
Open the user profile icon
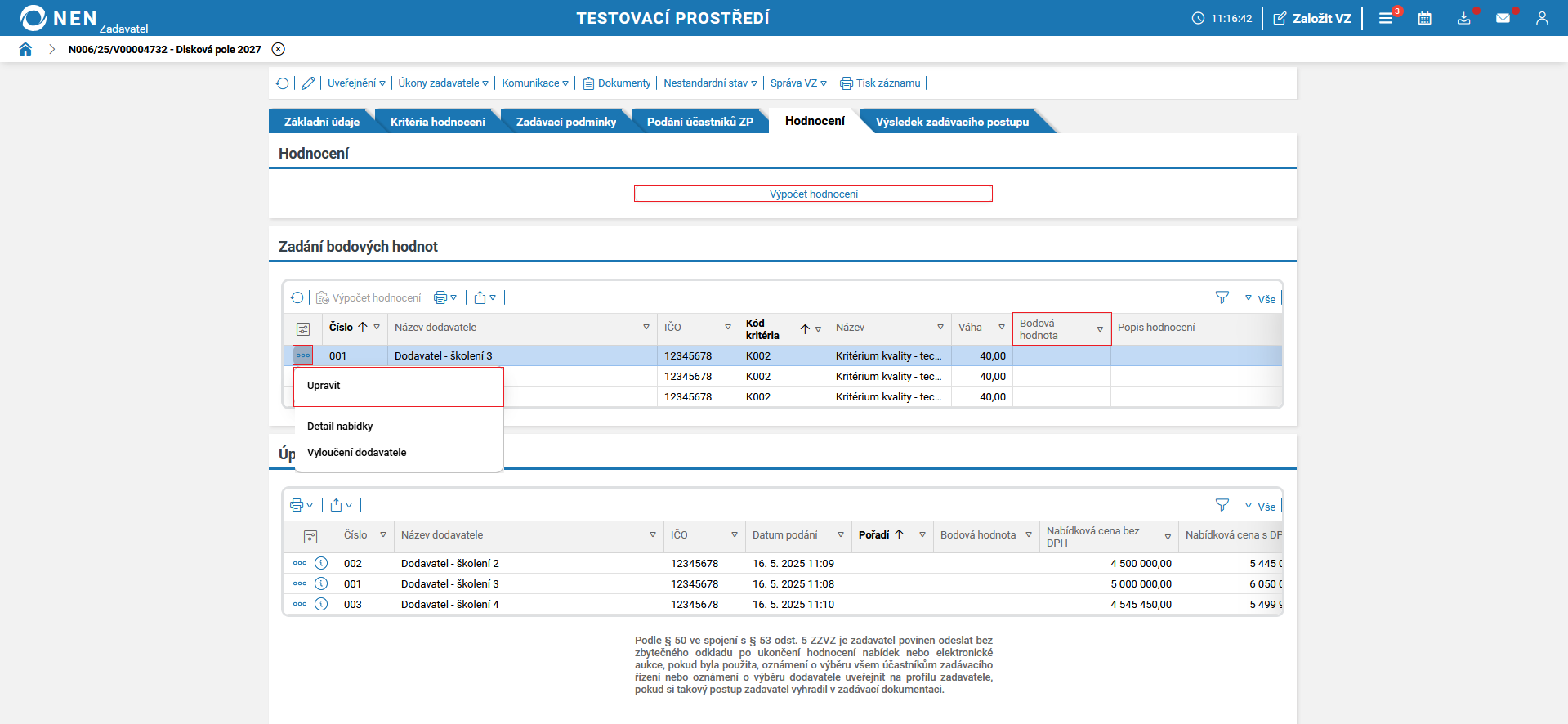1542,18
